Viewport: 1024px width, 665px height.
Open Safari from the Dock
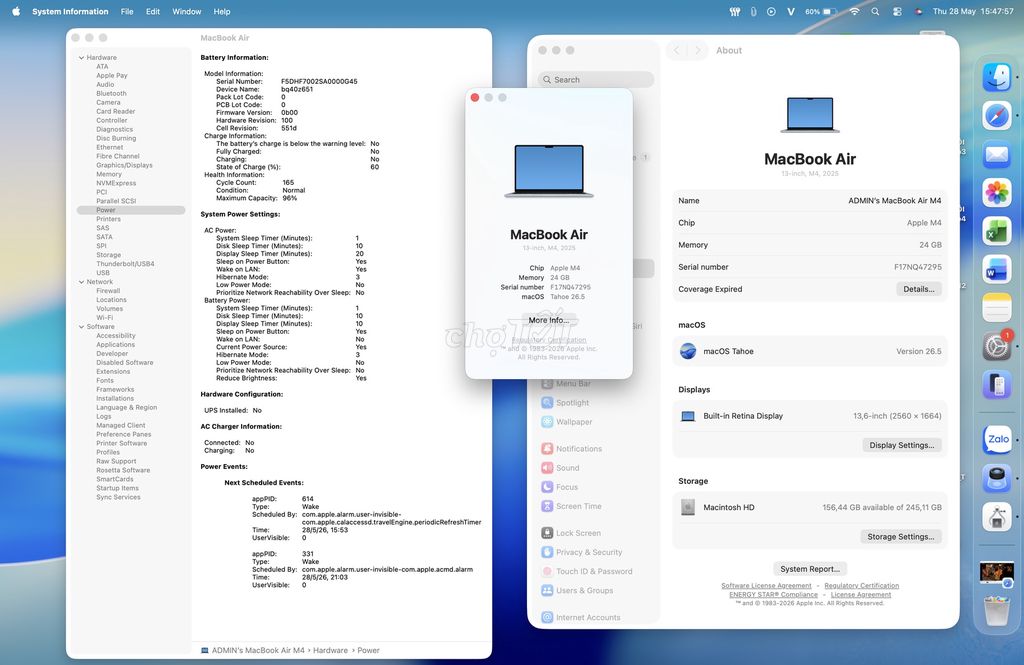(997, 116)
